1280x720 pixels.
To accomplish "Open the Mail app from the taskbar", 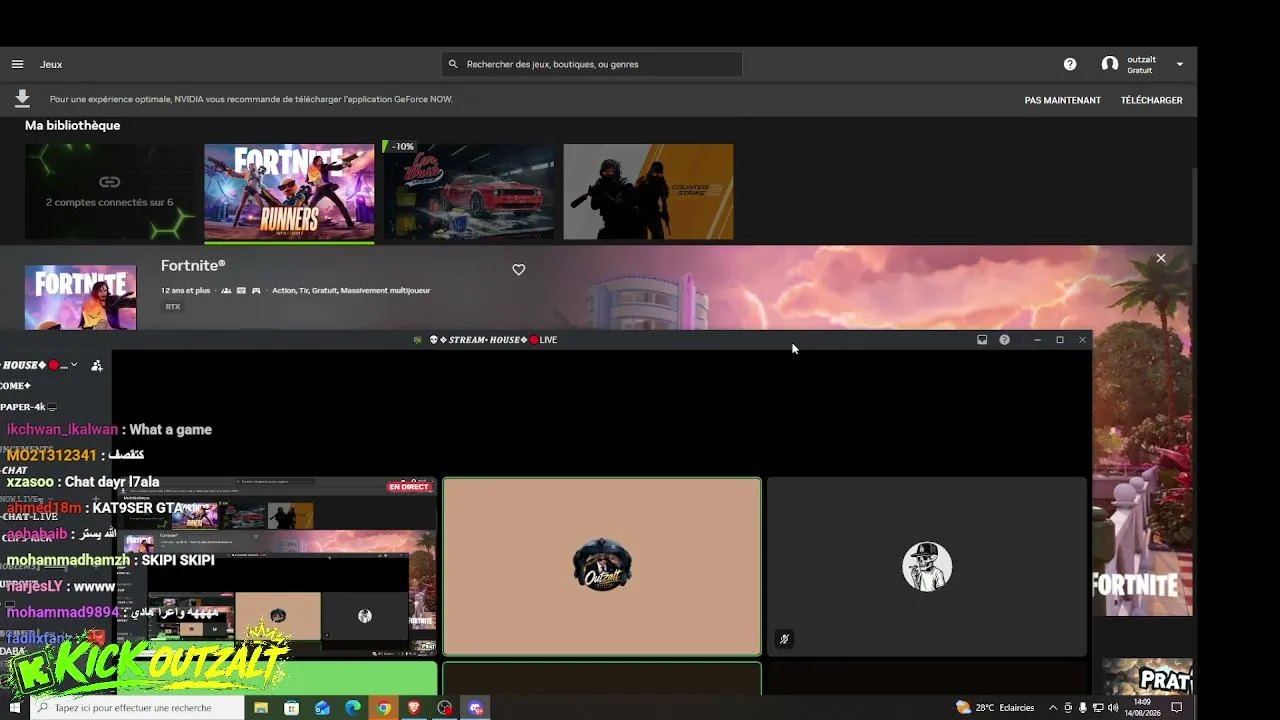I will tap(322, 708).
